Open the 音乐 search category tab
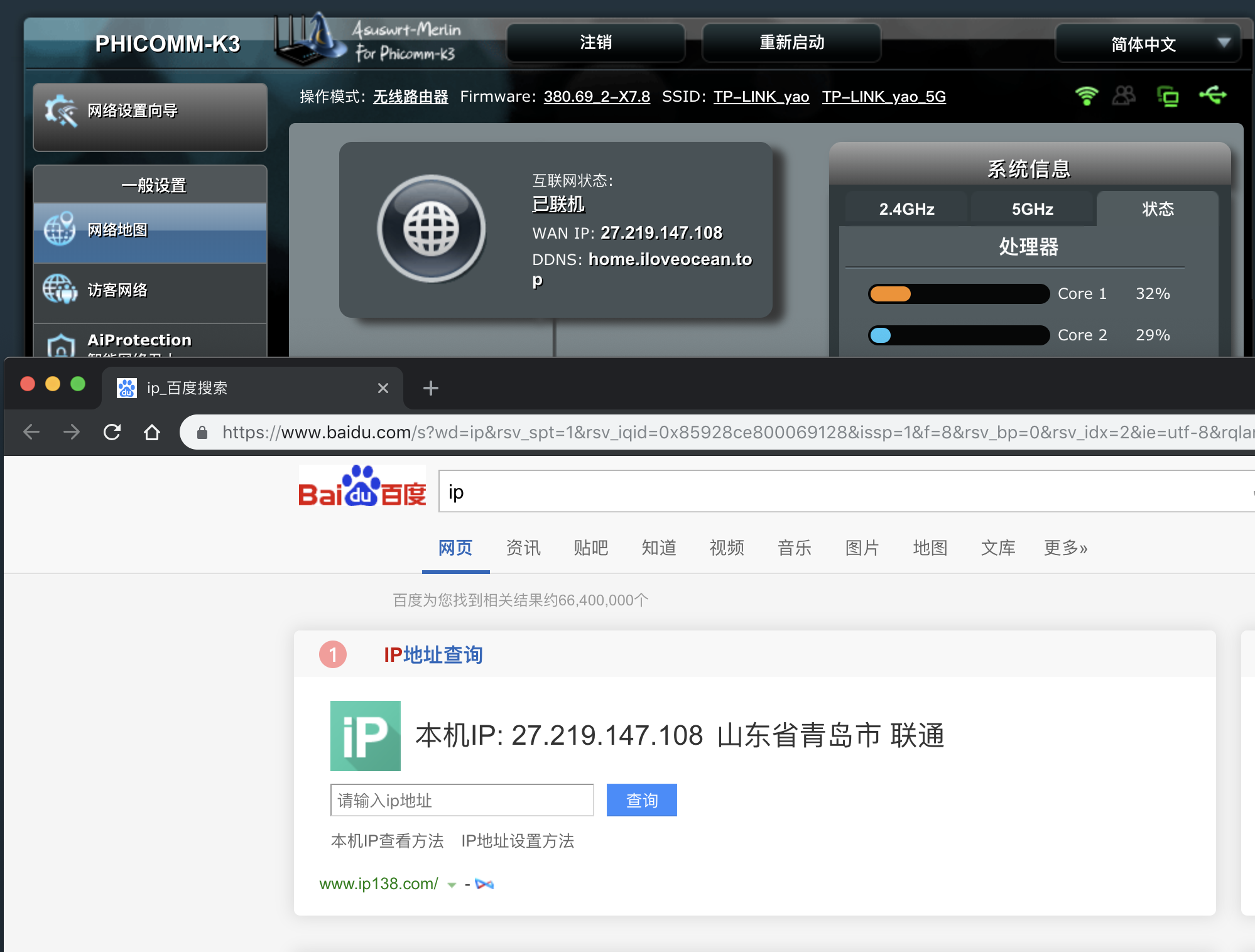This screenshot has width=1255, height=952. 795,548
